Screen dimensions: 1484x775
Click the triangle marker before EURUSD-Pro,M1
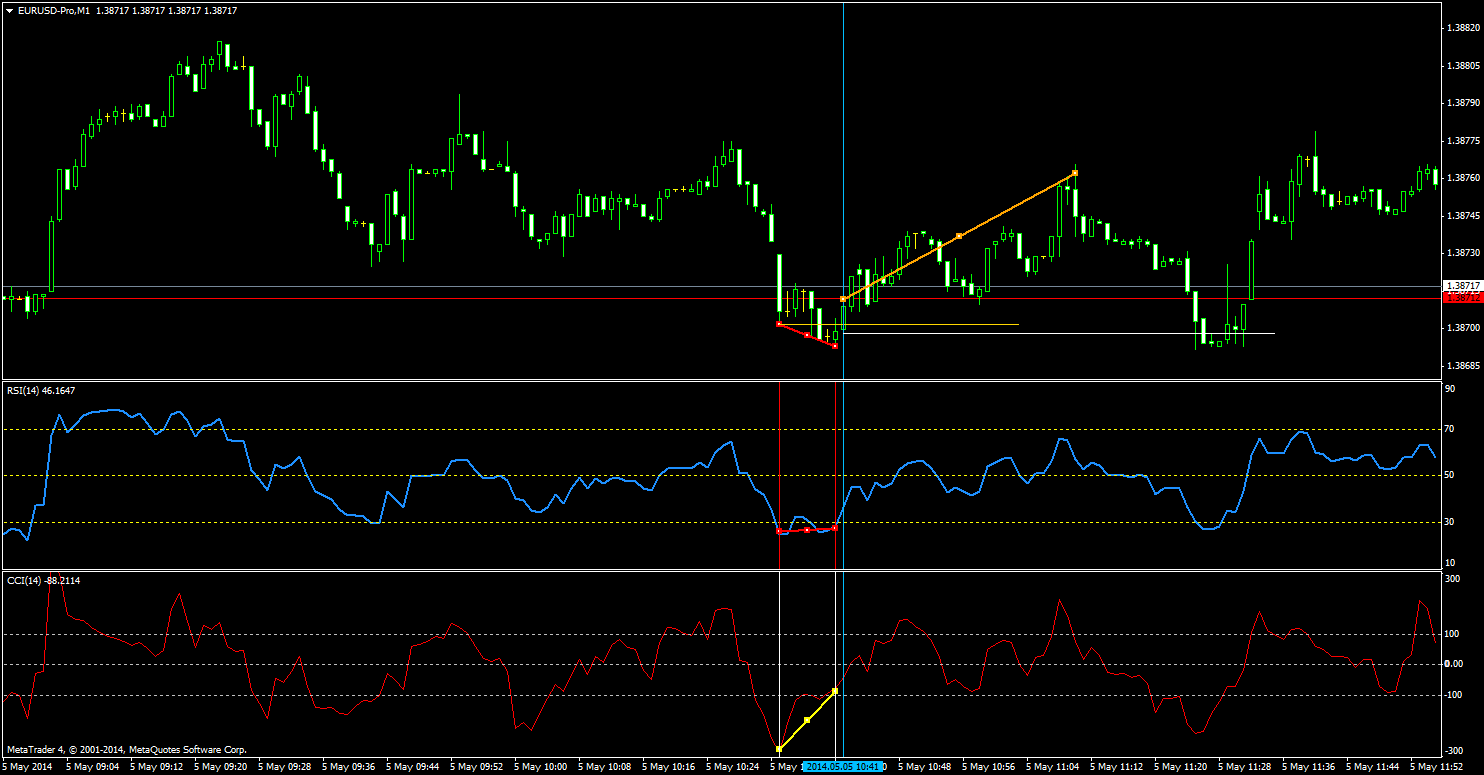click(x=9, y=10)
